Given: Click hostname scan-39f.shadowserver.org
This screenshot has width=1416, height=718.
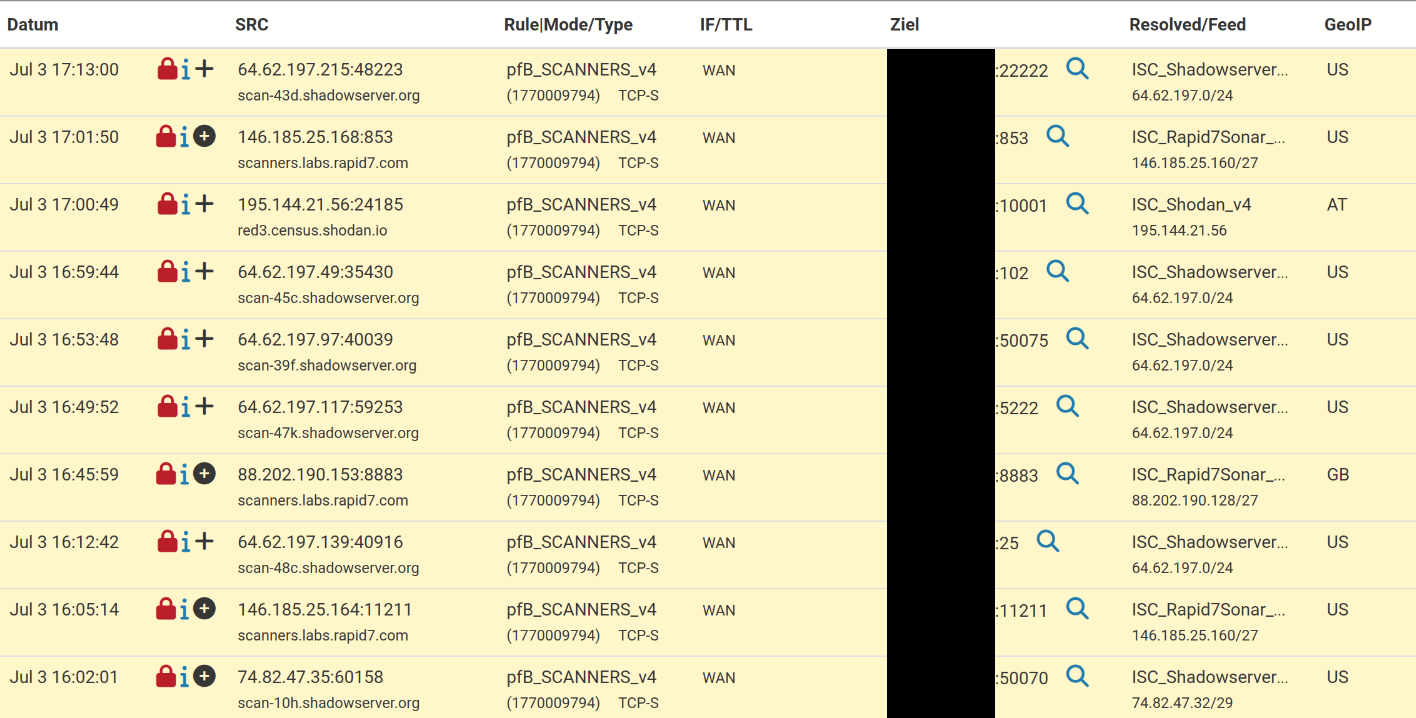Looking at the screenshot, I should [327, 366].
